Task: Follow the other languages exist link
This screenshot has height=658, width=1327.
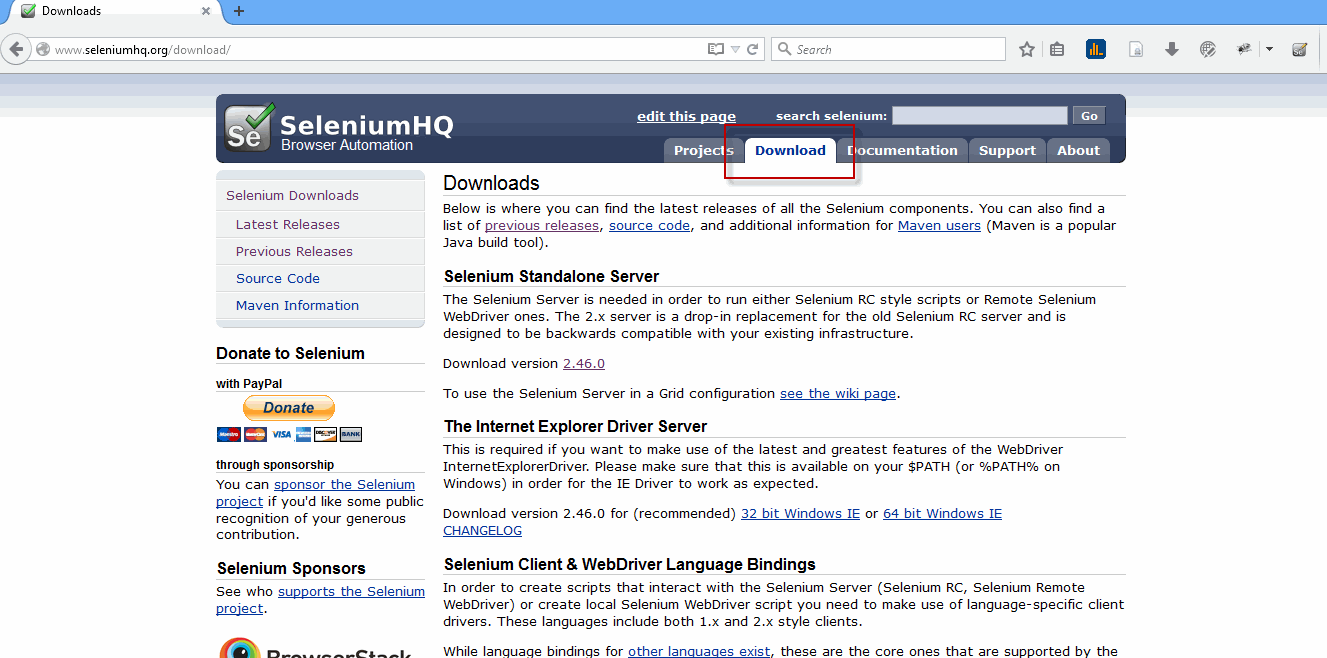Action: click(x=699, y=652)
